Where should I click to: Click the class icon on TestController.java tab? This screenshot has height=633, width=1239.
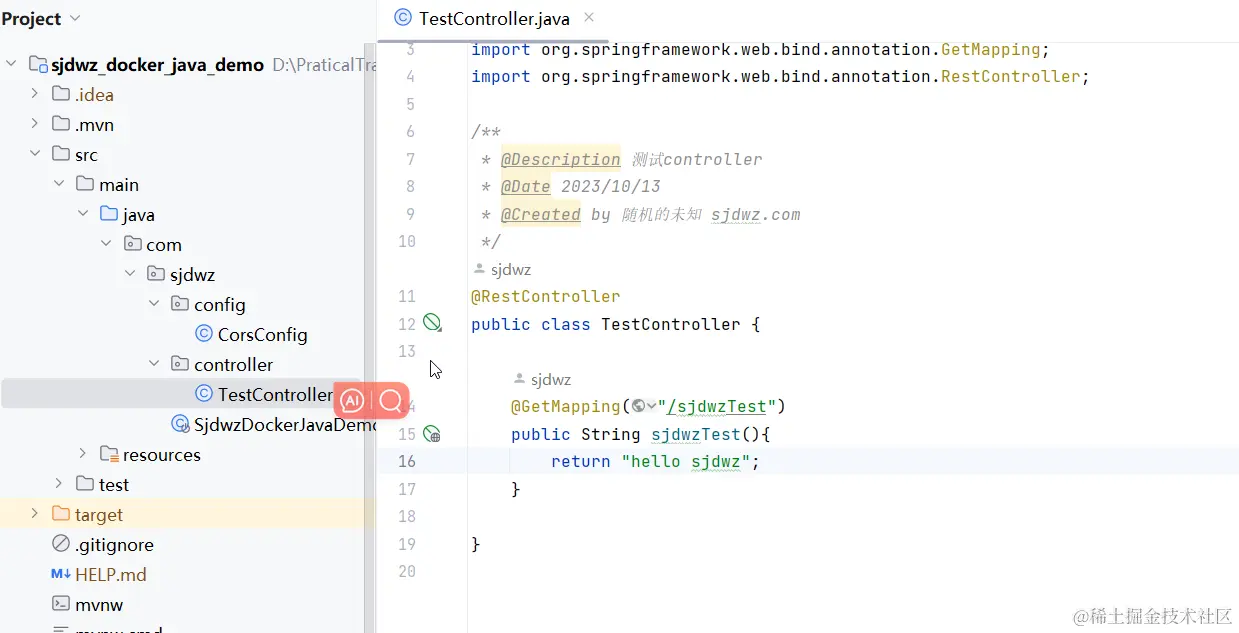click(403, 17)
